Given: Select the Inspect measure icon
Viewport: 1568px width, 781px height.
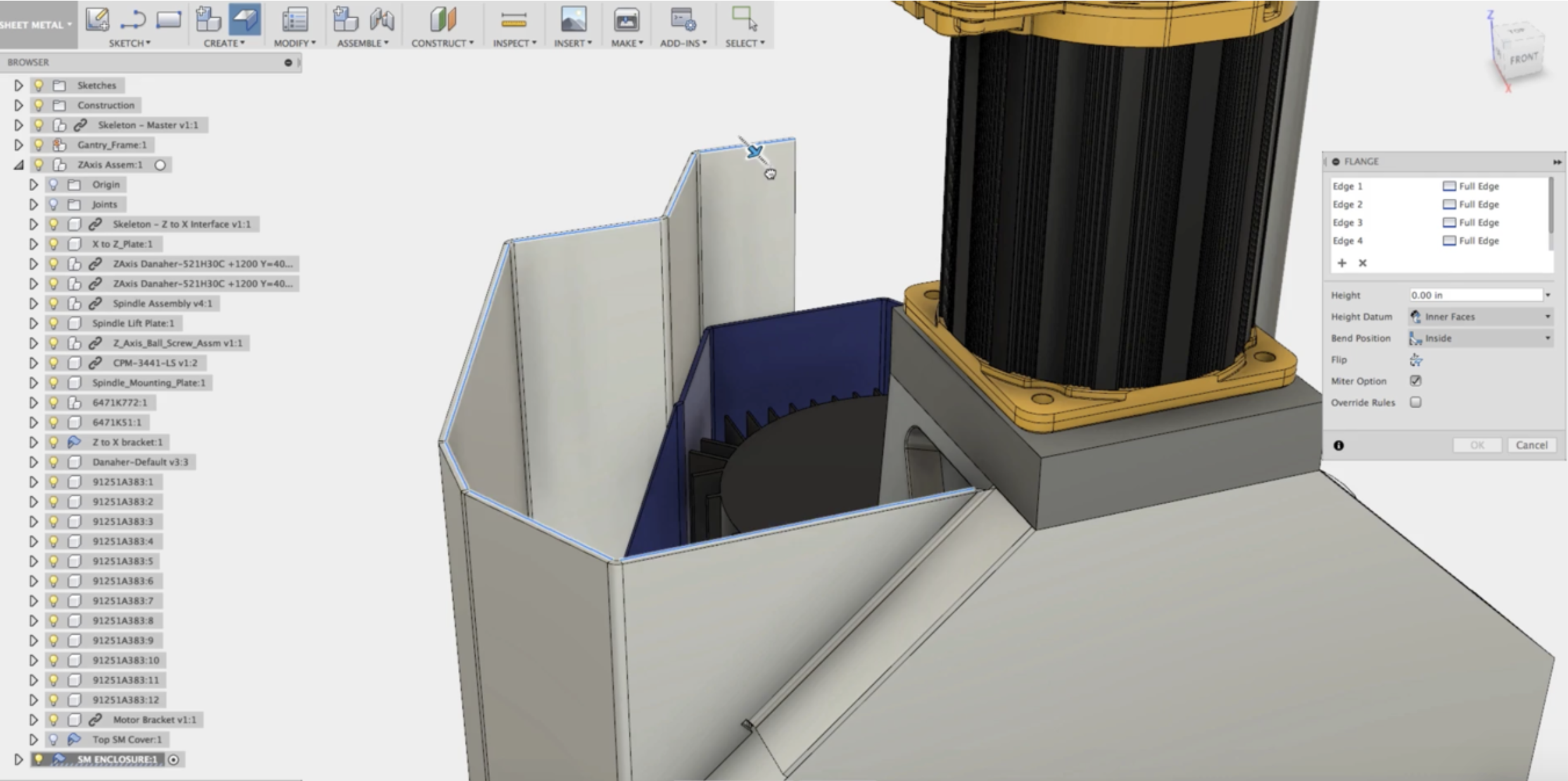Looking at the screenshot, I should point(514,21).
